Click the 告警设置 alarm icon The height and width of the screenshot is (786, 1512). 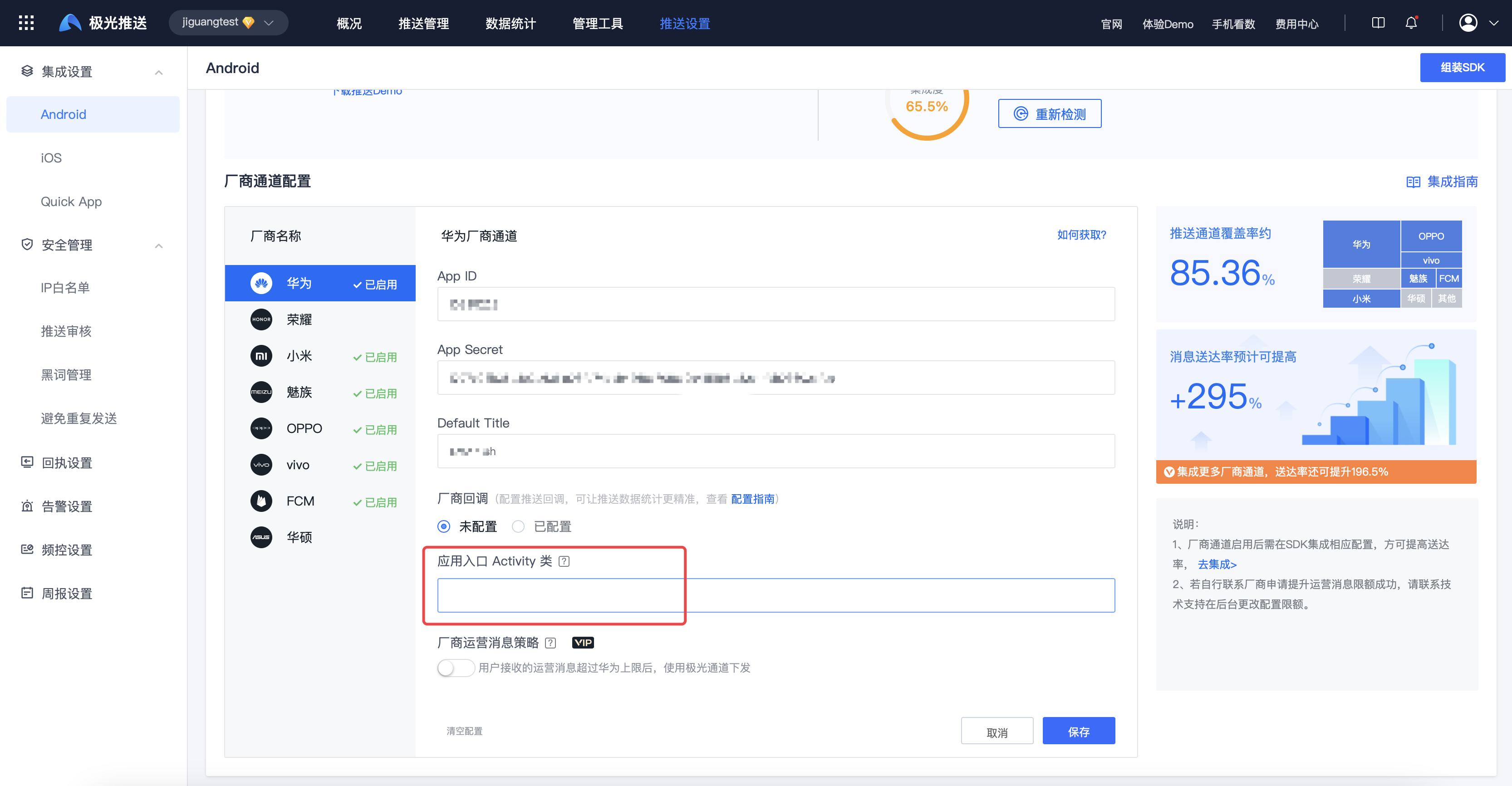[27, 506]
